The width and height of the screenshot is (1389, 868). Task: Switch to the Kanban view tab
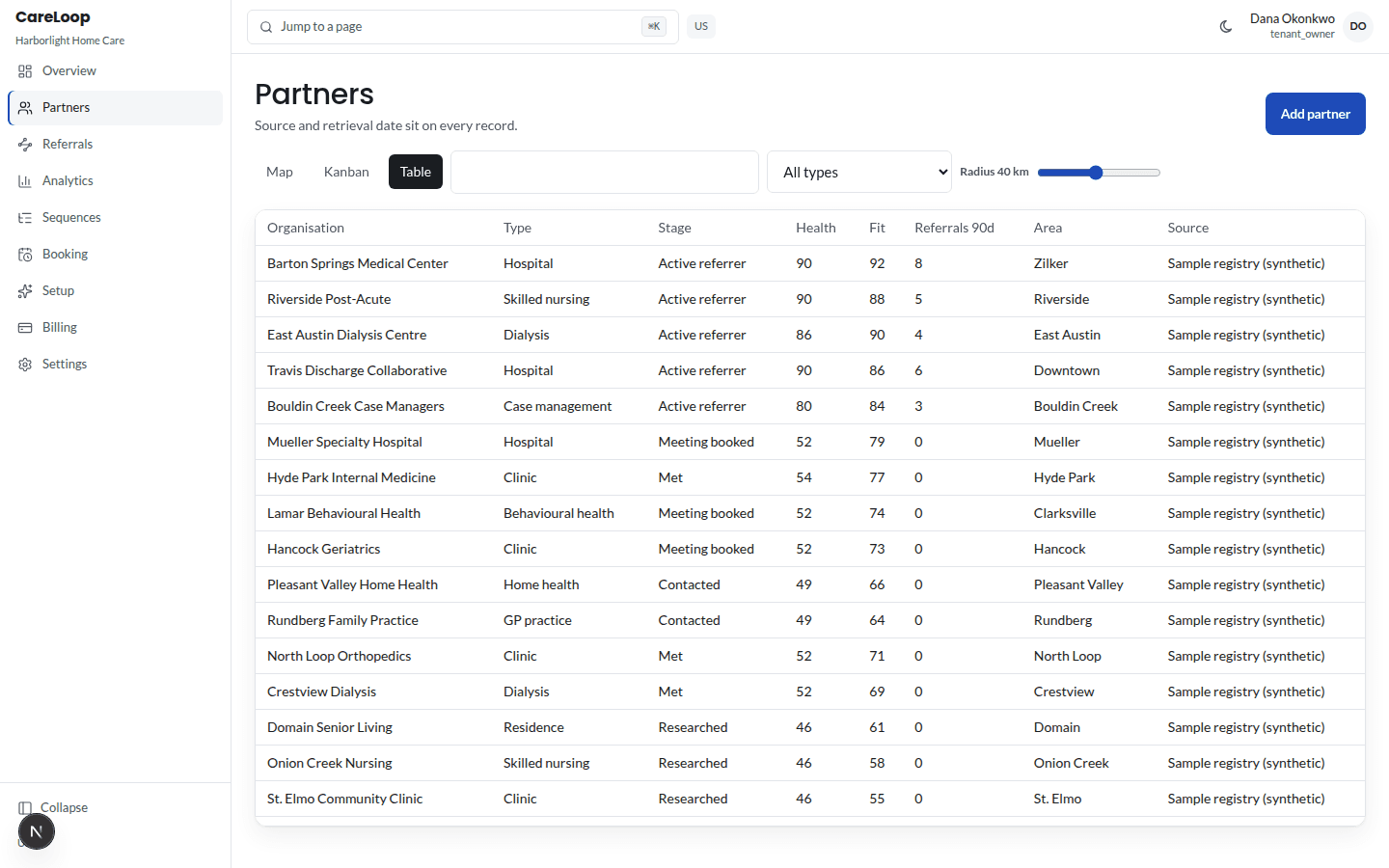(x=346, y=173)
